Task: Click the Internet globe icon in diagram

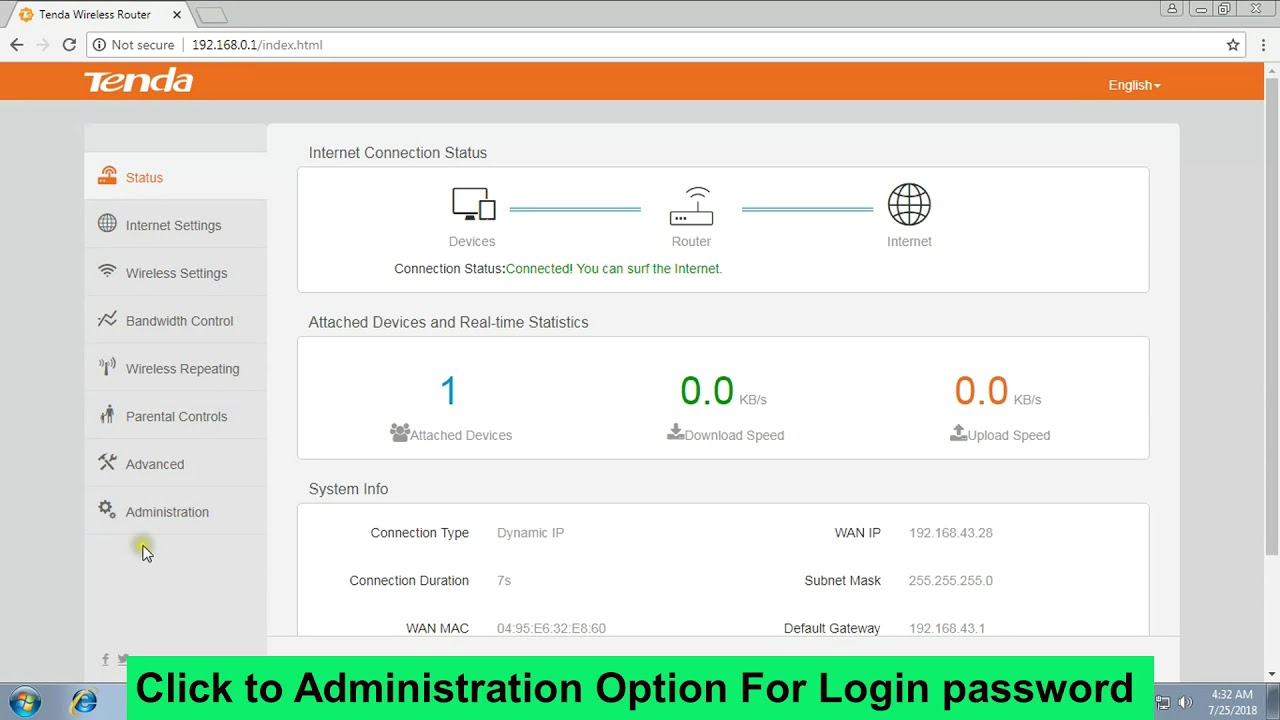Action: tap(909, 204)
